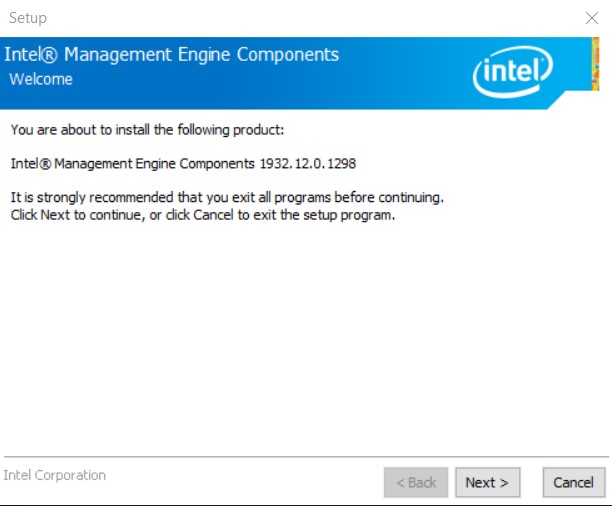Click the "strongly recommended" sentence
Screen dimensions: 612x506
226,197
